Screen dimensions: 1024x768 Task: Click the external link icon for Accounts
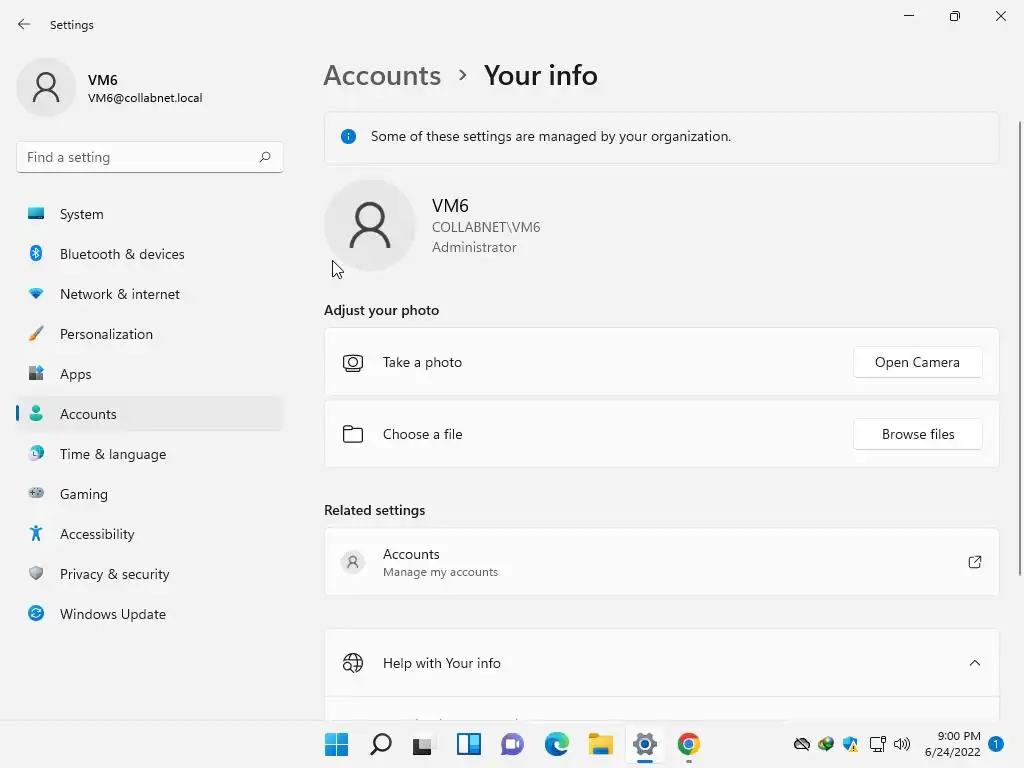[974, 562]
